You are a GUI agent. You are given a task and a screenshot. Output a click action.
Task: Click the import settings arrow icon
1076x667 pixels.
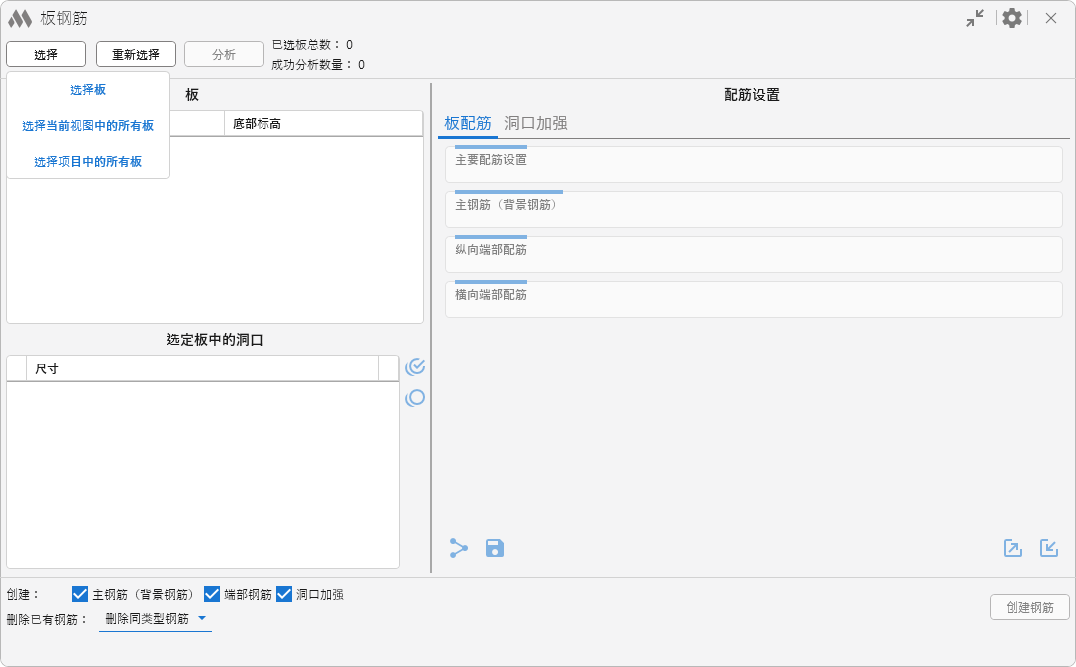(x=1049, y=548)
